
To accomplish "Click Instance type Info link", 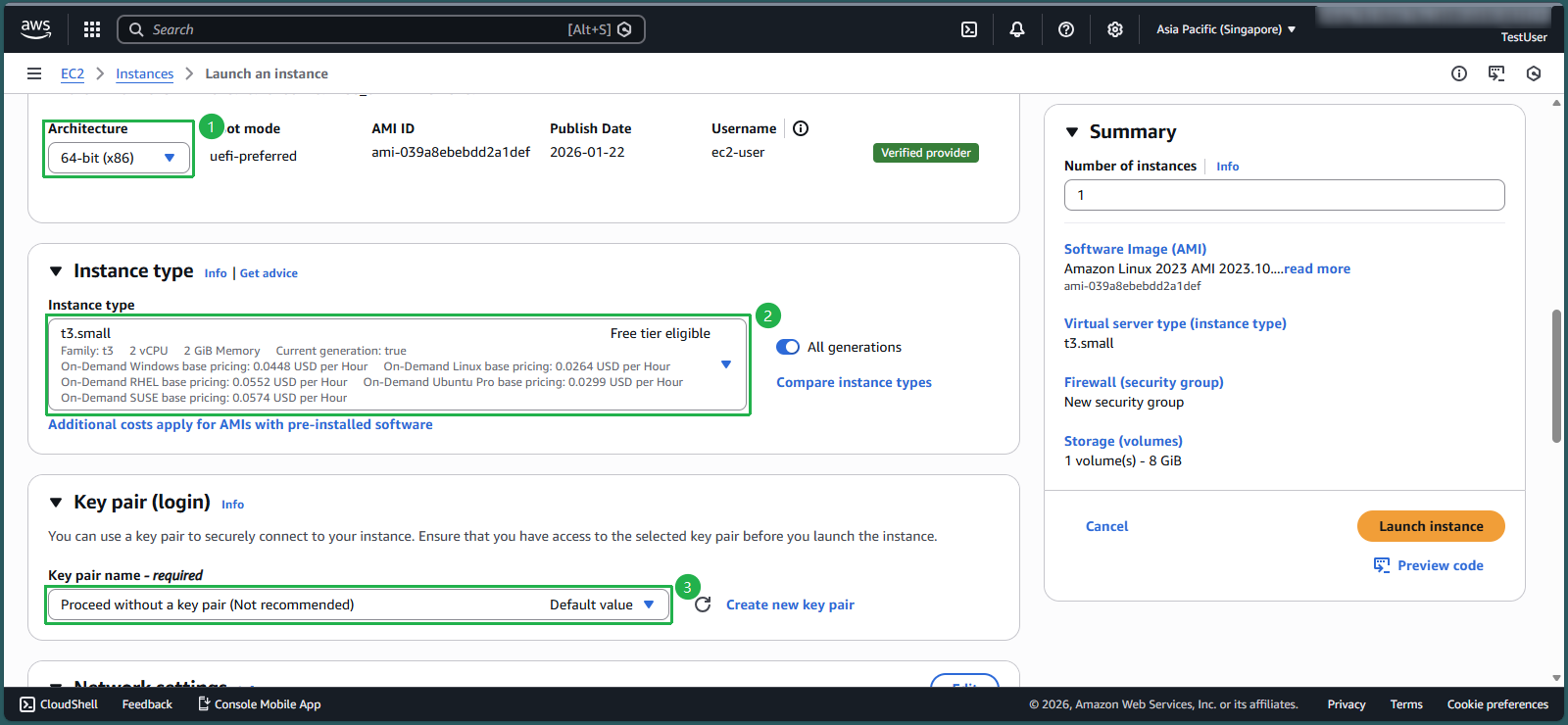I will [216, 273].
